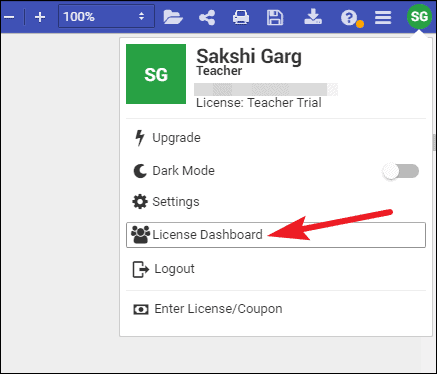Viewport: 437px width, 374px height.
Task: Click the share icon in the toolbar
Action: 207,17
